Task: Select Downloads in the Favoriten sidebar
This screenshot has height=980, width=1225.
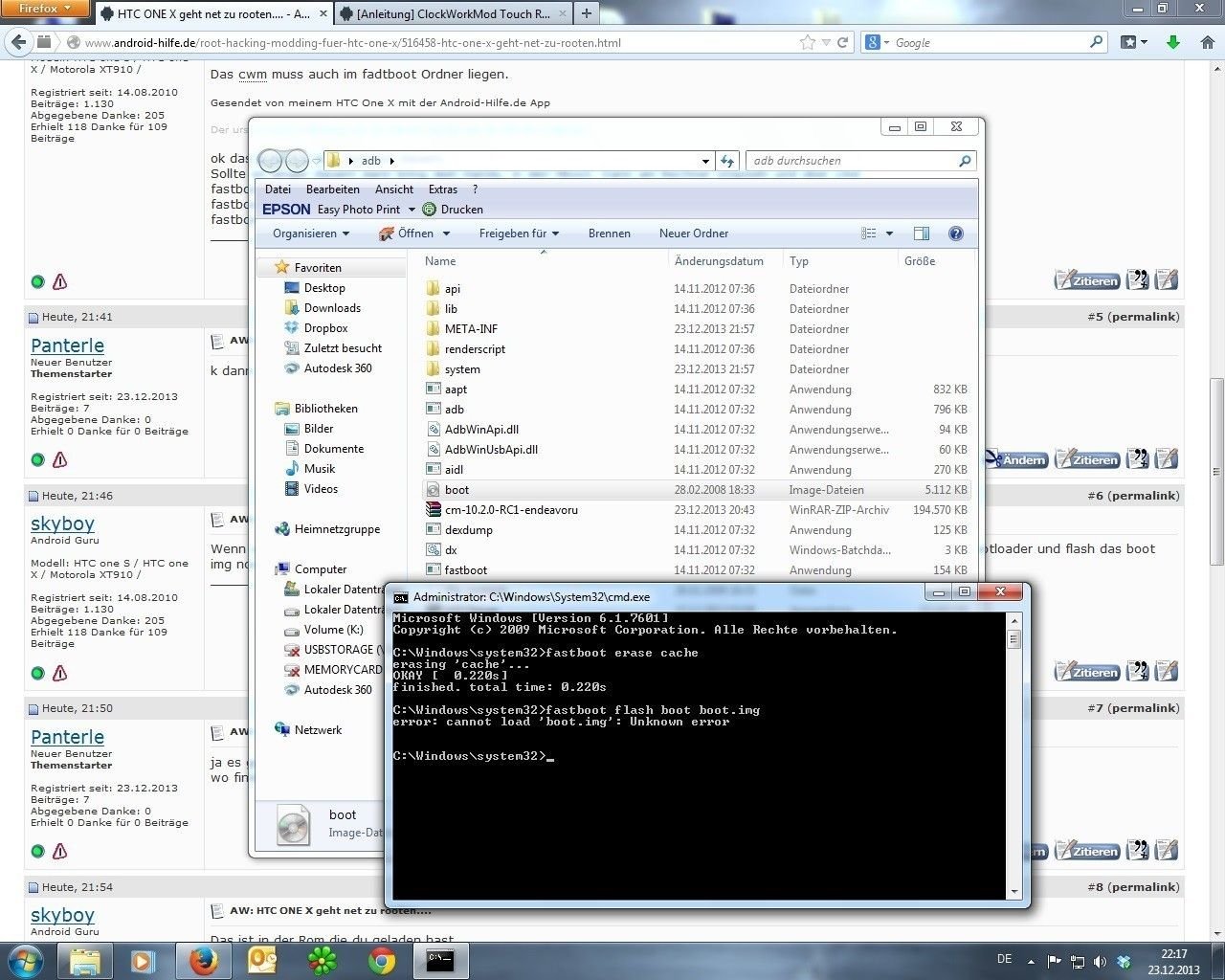Action: pos(332,308)
